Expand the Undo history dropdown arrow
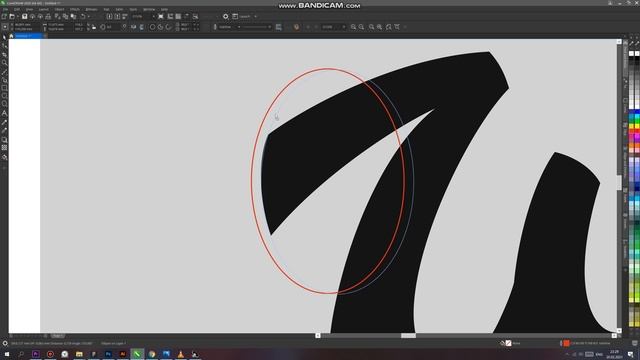640x360 pixels. pyautogui.click(x=89, y=16)
